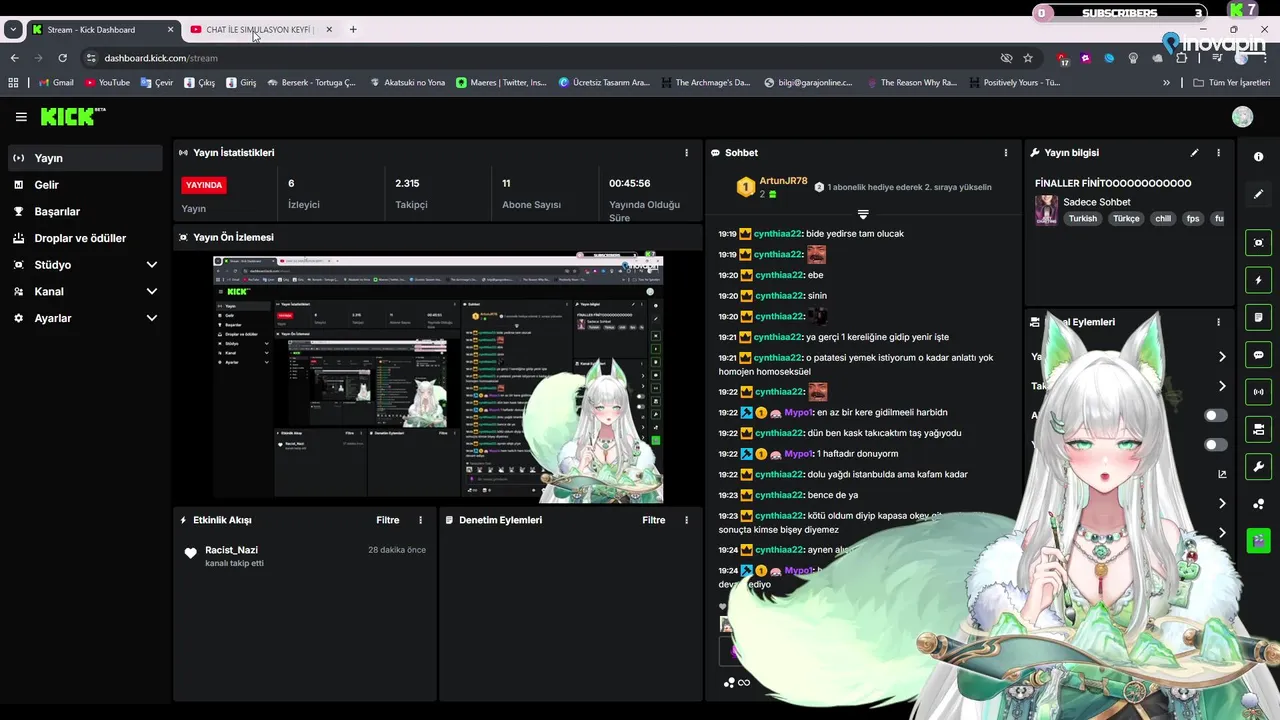Click Sadece Sohbet category thumbnail
This screenshot has height=720, width=1280.
1047,210
